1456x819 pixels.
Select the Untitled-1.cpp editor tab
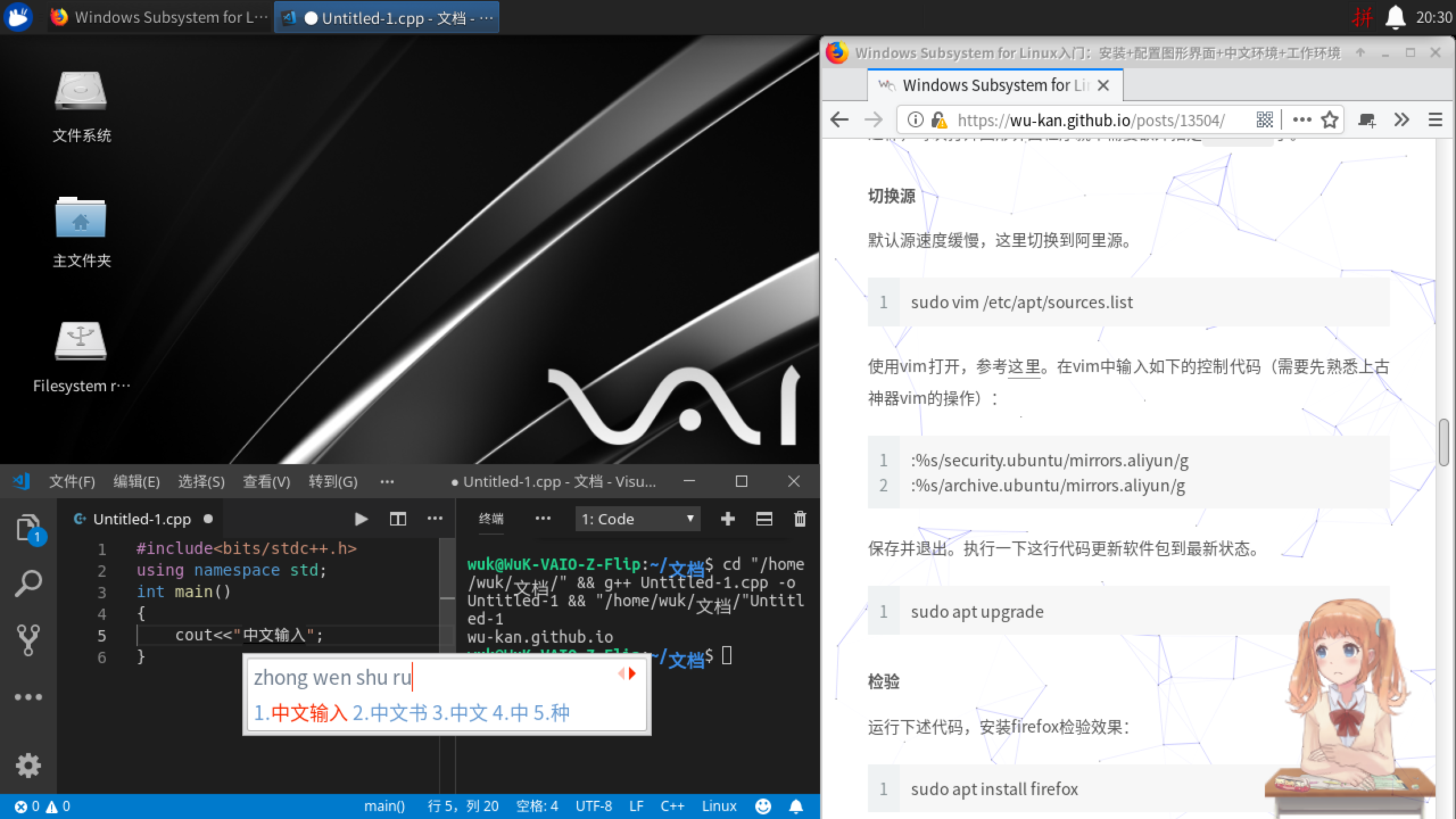pyautogui.click(x=140, y=519)
